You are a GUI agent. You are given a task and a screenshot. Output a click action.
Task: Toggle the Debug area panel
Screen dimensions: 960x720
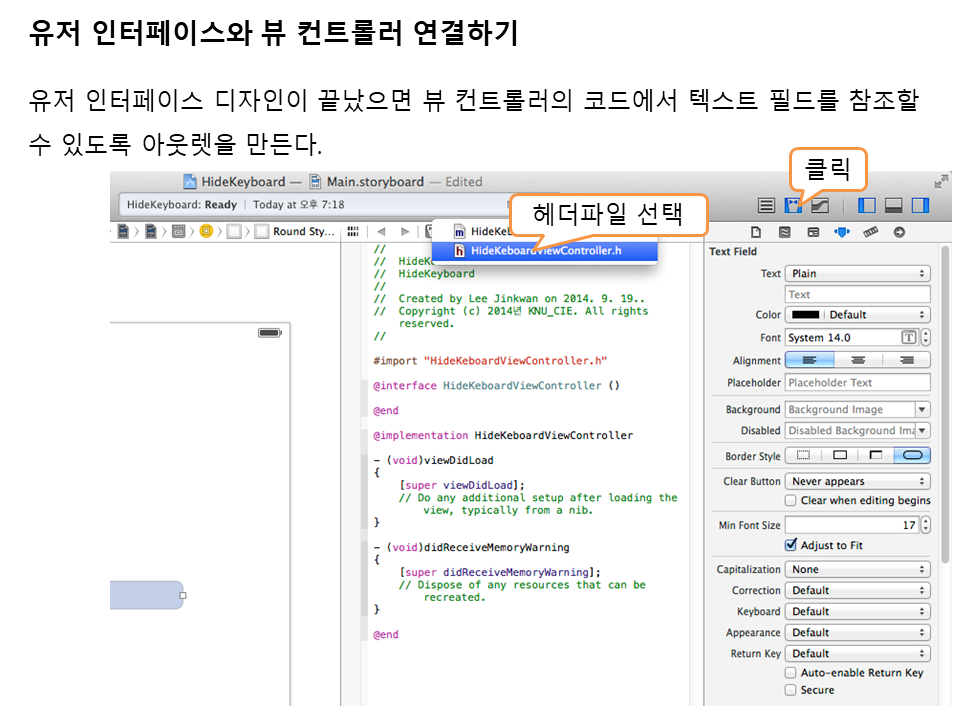pyautogui.click(x=894, y=206)
